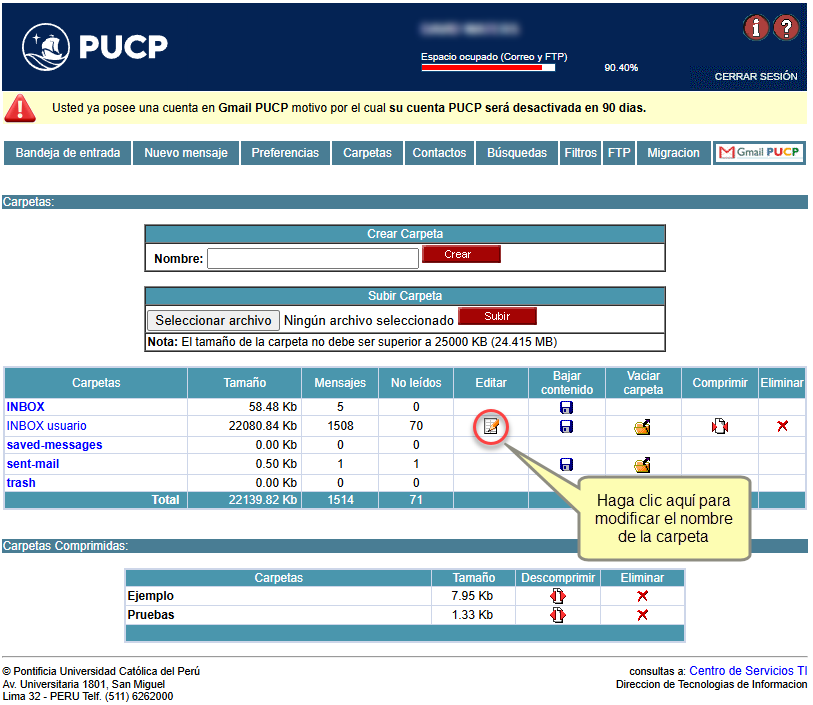Download contents of the INBOX folder
Screen dimensions: 813x705
[x=566, y=408]
